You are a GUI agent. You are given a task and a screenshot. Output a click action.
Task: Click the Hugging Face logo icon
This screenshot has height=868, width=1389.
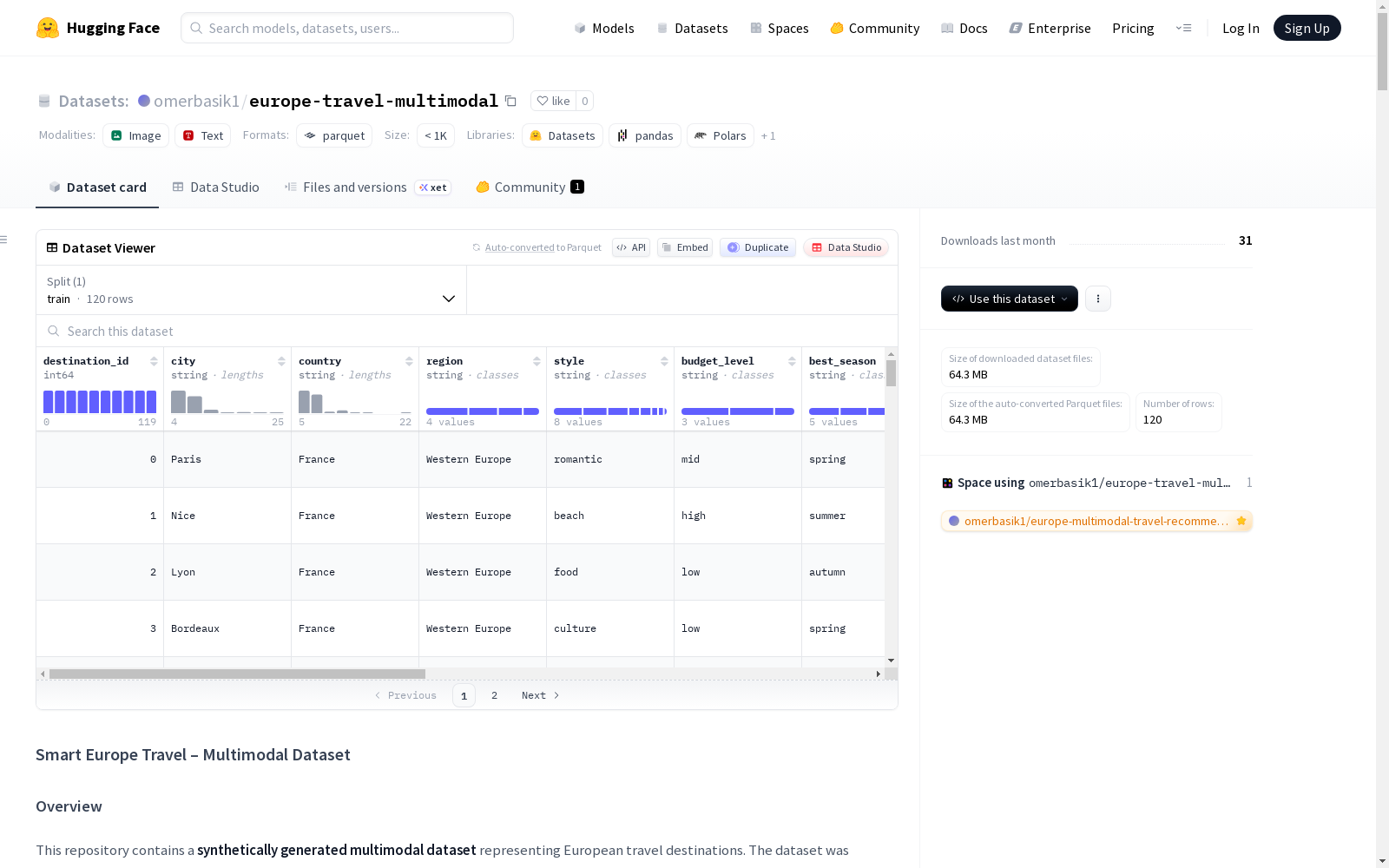click(x=48, y=28)
